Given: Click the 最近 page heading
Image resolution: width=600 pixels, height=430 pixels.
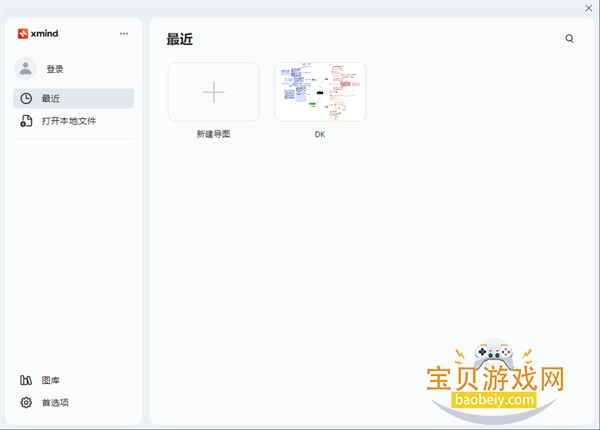Looking at the screenshot, I should tap(179, 39).
